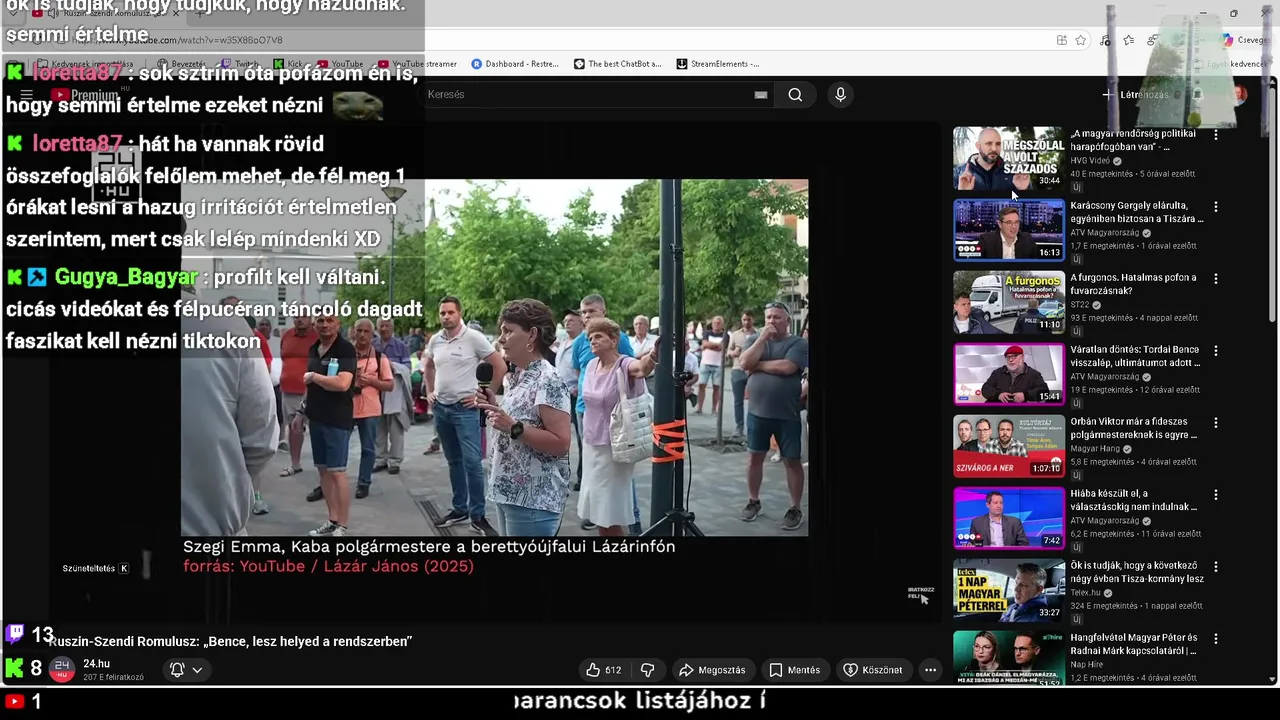Open options for the Nap Híre video
Image resolution: width=1280 pixels, height=720 pixels.
tap(1216, 639)
